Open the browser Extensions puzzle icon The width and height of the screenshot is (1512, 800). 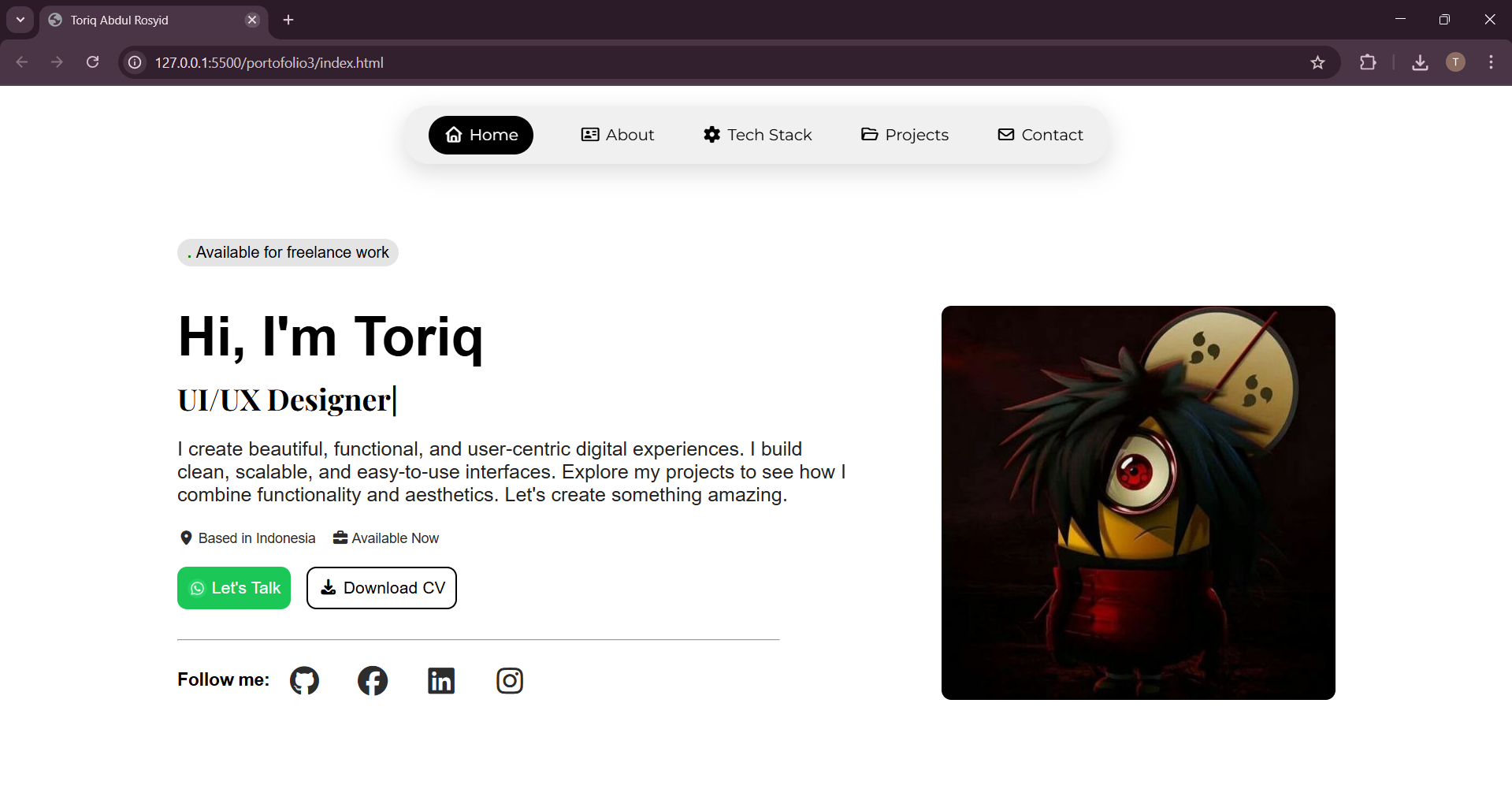point(1369,62)
